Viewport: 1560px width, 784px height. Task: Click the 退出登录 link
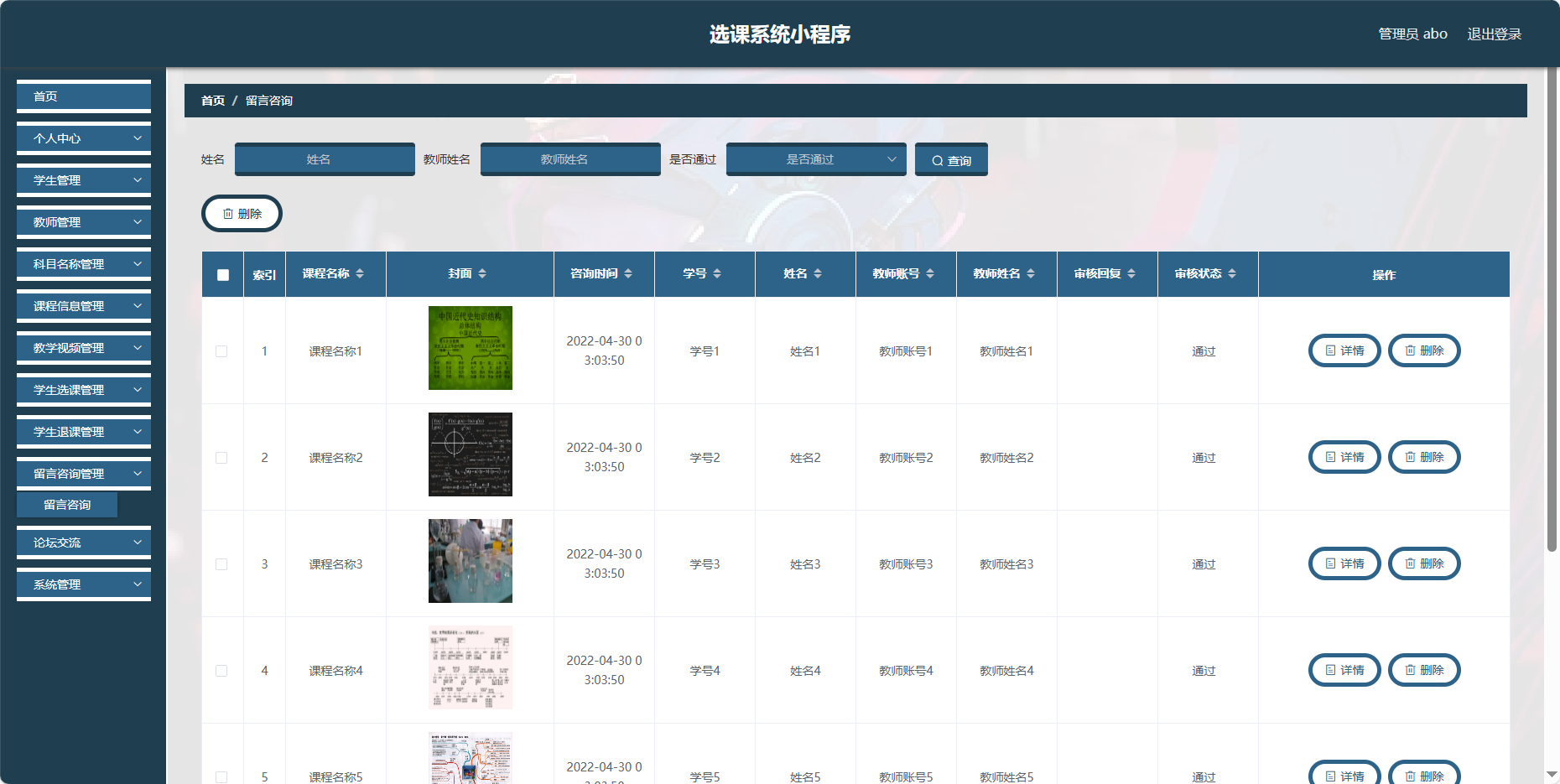click(1494, 34)
